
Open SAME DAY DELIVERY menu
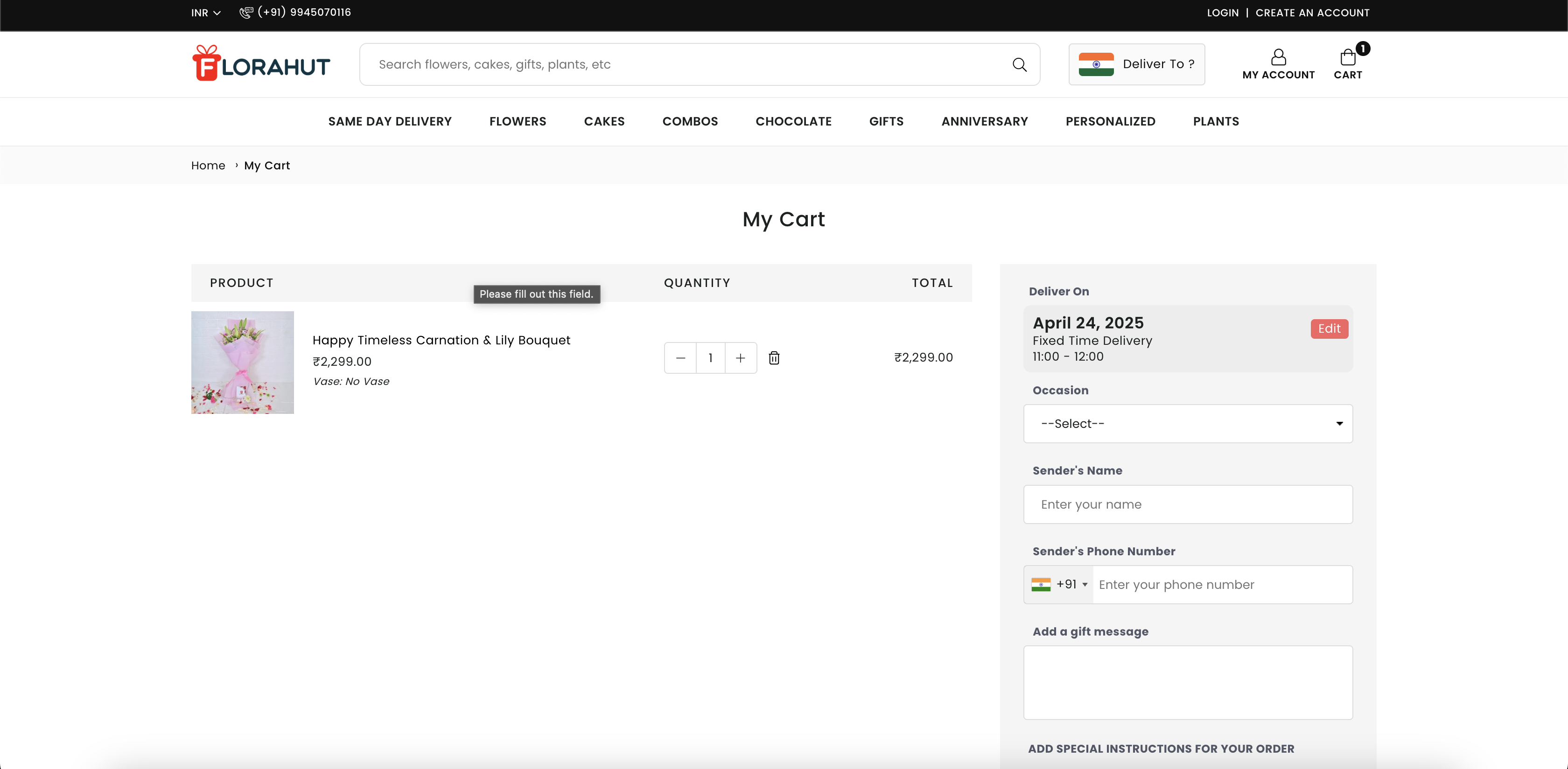(390, 121)
